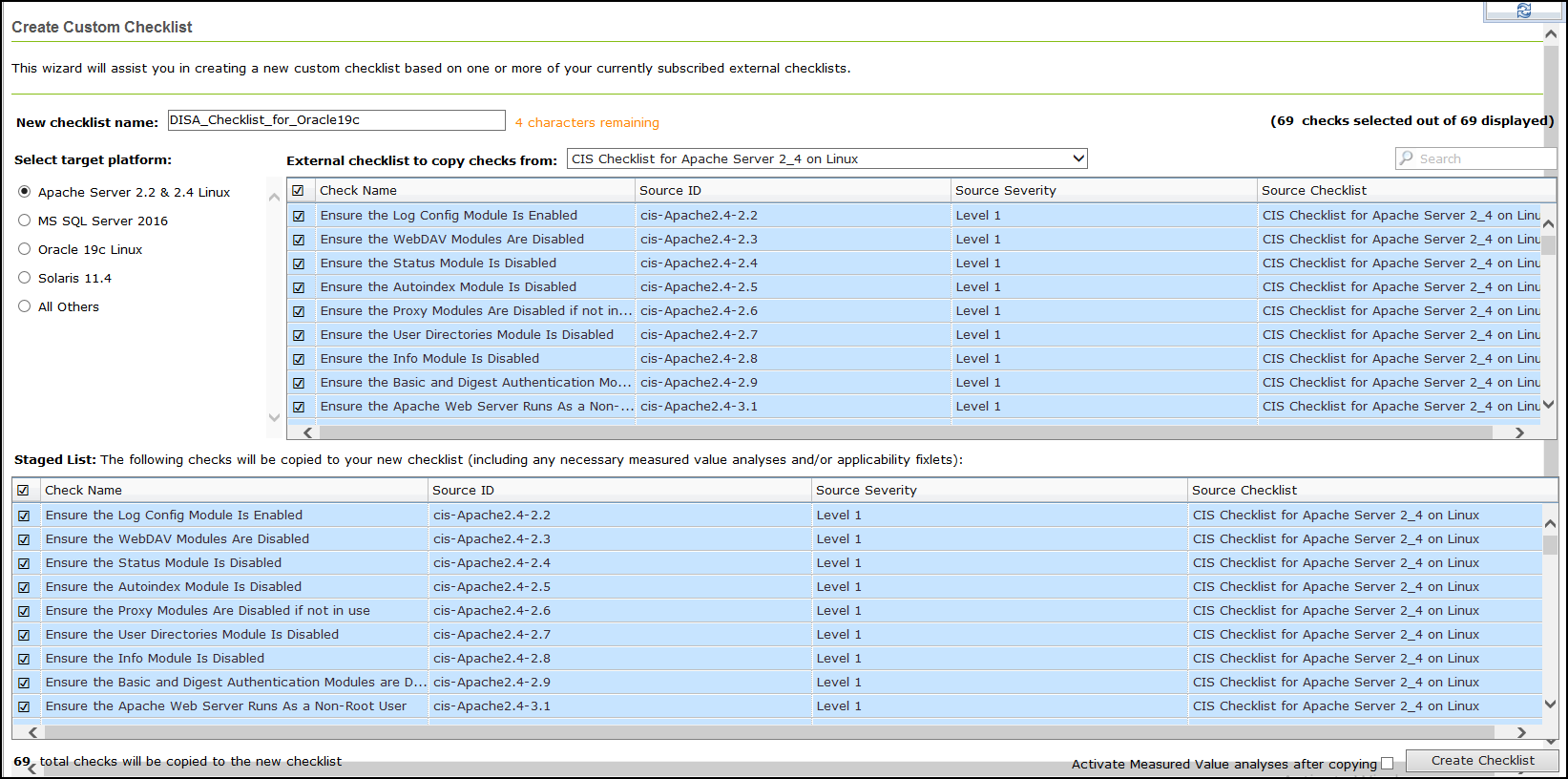1568x779 pixels.
Task: Click the right scroll arrow under the external checks table
Action: pyautogui.click(x=1519, y=432)
